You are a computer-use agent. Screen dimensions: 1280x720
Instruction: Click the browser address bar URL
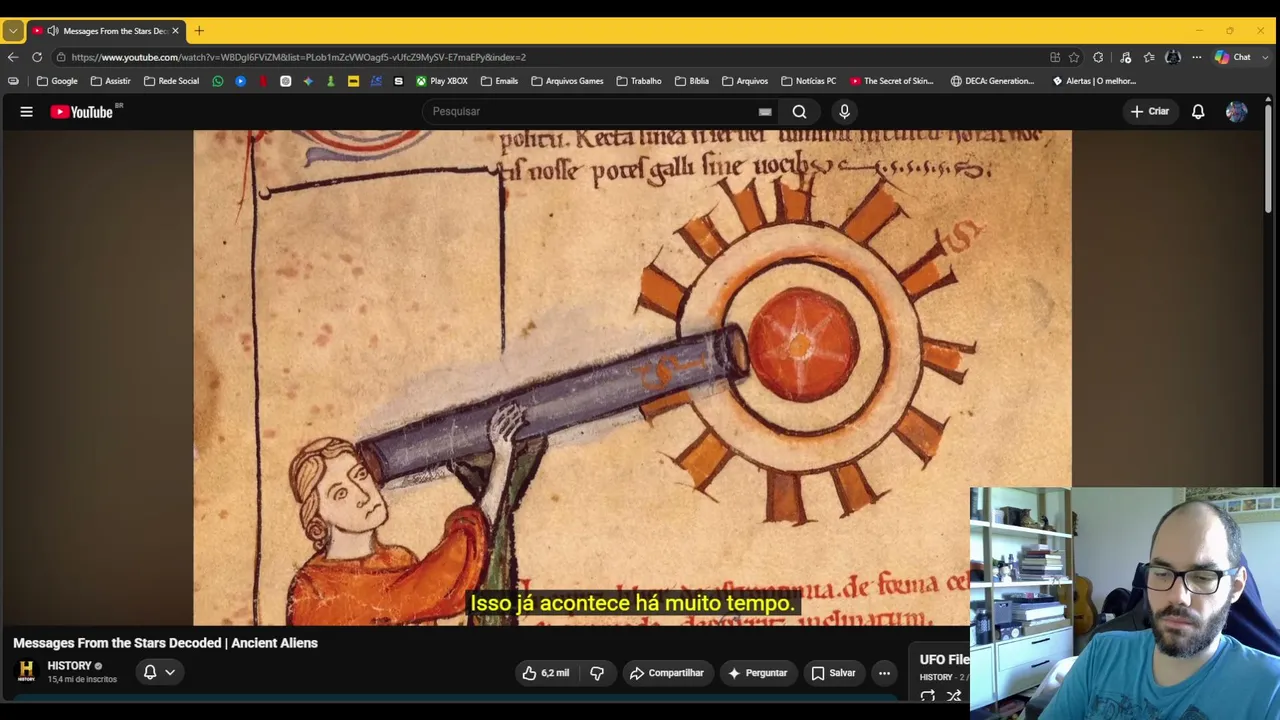click(x=298, y=57)
